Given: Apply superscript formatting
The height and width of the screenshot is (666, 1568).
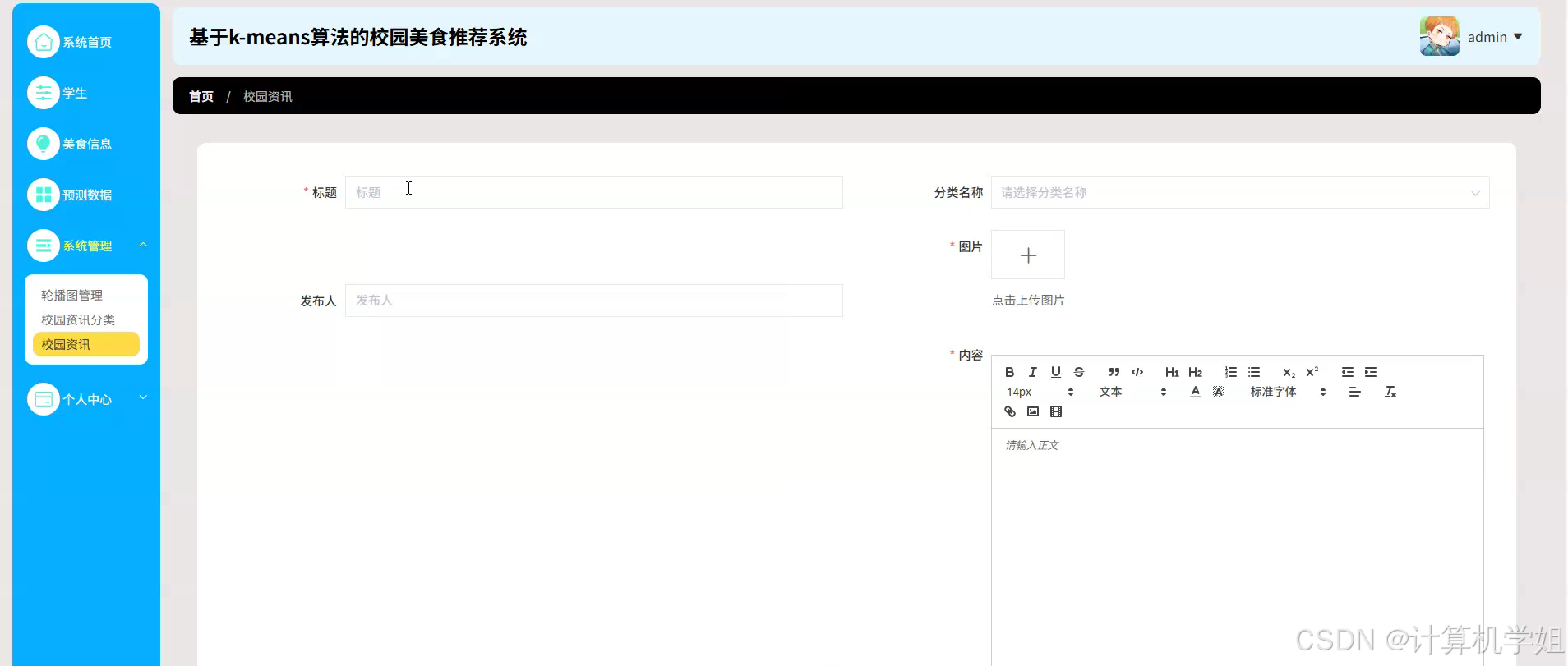Looking at the screenshot, I should [x=1312, y=372].
